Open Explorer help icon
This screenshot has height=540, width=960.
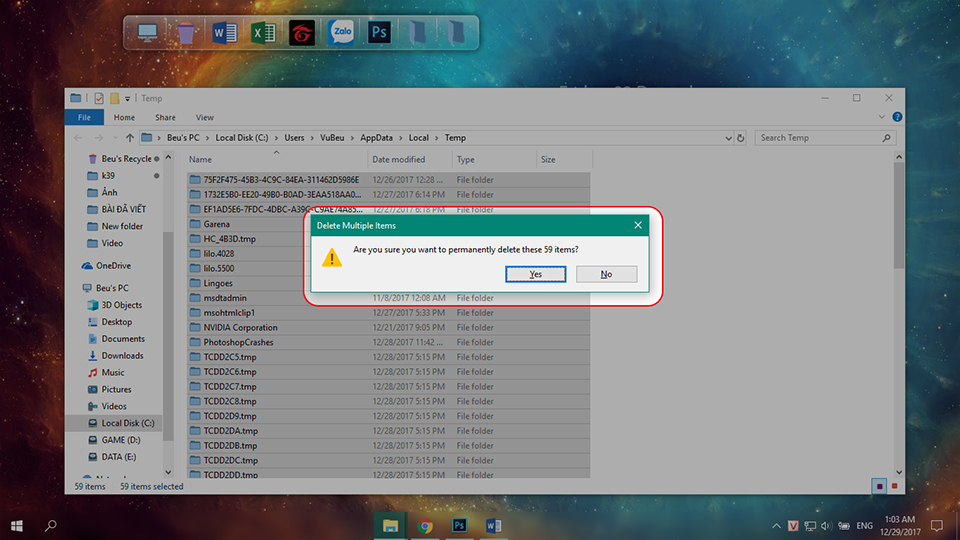897,117
